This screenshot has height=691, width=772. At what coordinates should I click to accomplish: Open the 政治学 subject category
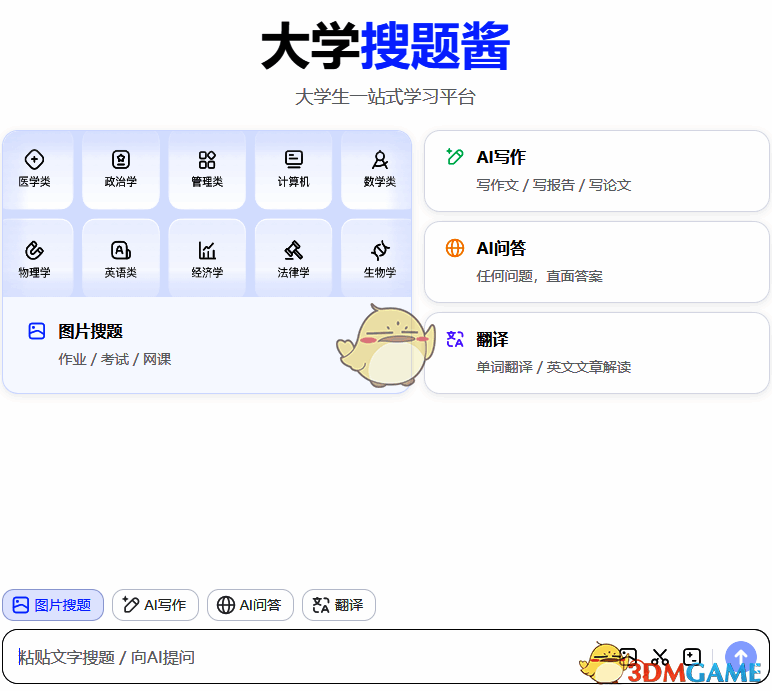121,168
